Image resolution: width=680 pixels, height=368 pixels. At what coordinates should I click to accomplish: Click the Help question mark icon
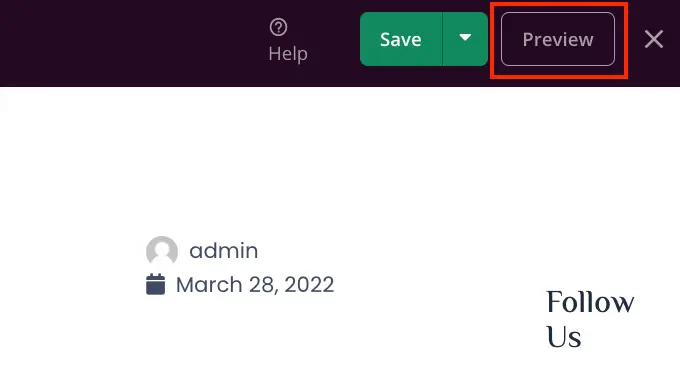[278, 27]
